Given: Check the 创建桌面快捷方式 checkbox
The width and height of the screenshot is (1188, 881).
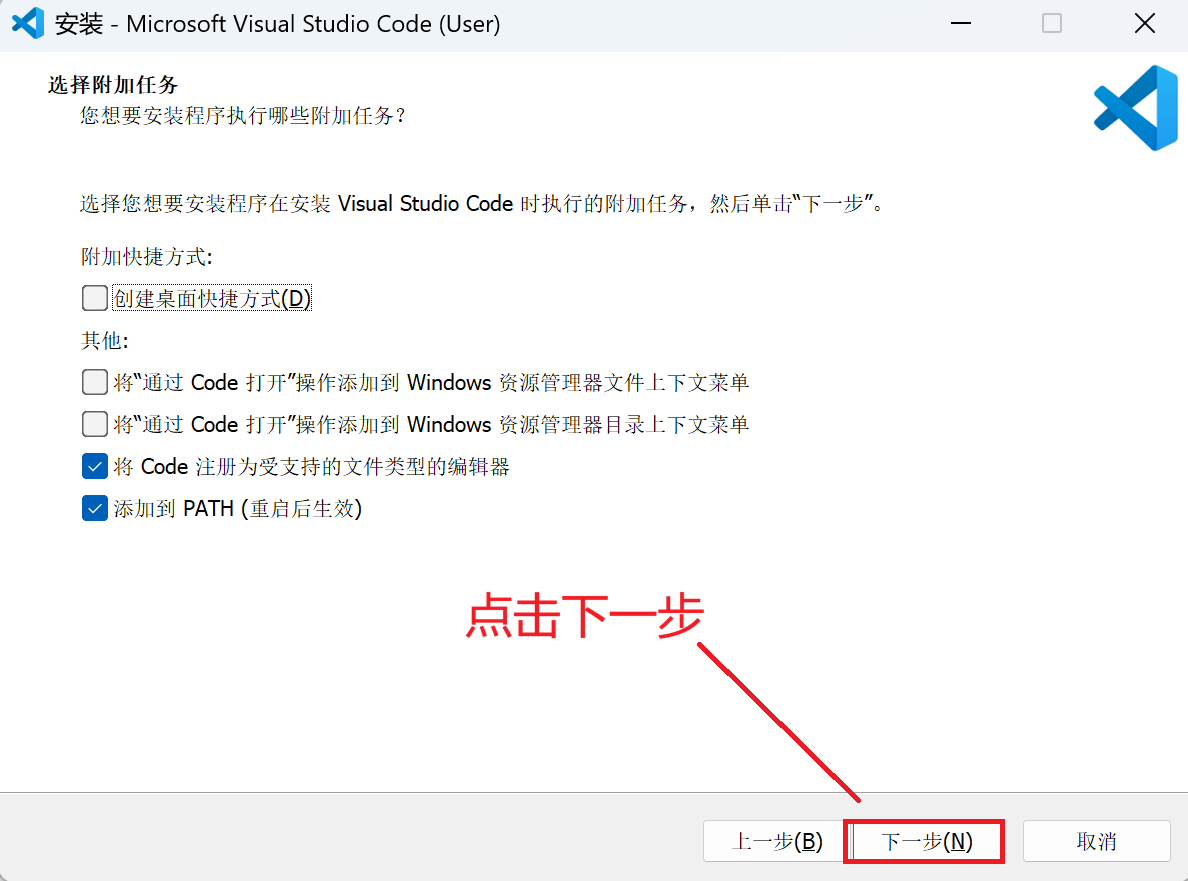Looking at the screenshot, I should [94, 297].
